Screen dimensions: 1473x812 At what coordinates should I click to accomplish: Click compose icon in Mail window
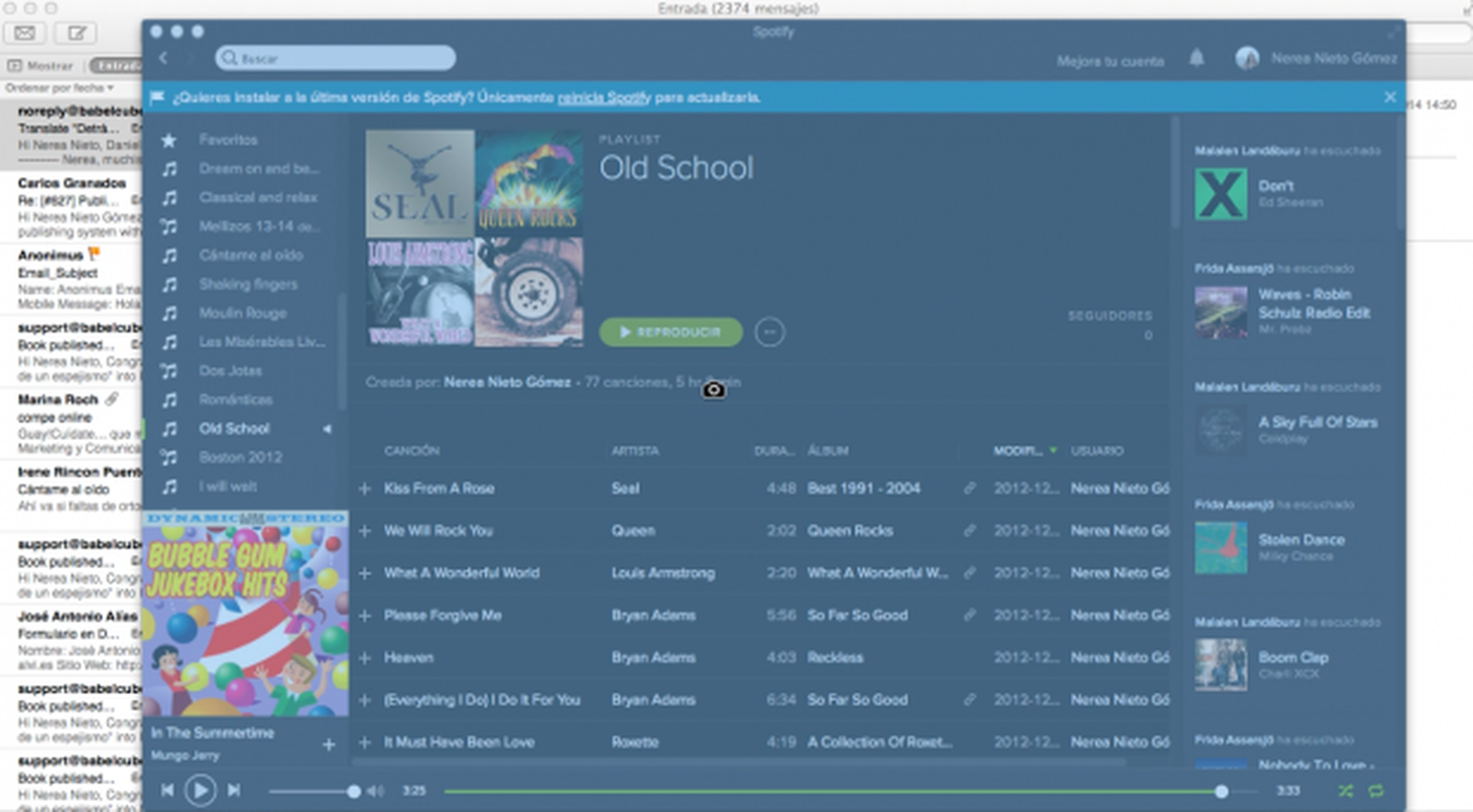(76, 33)
